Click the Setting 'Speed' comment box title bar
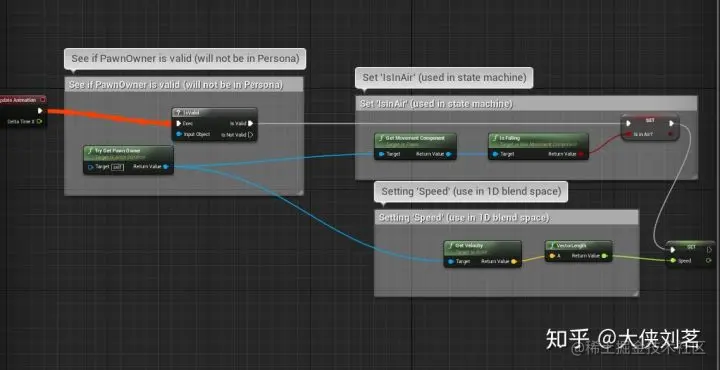 pos(506,217)
